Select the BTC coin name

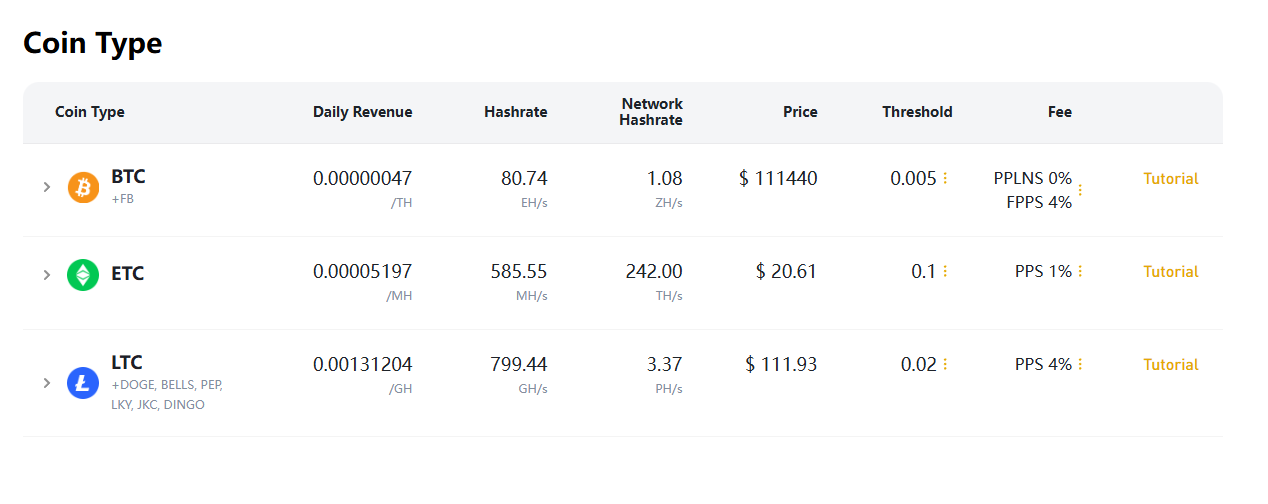(x=128, y=177)
